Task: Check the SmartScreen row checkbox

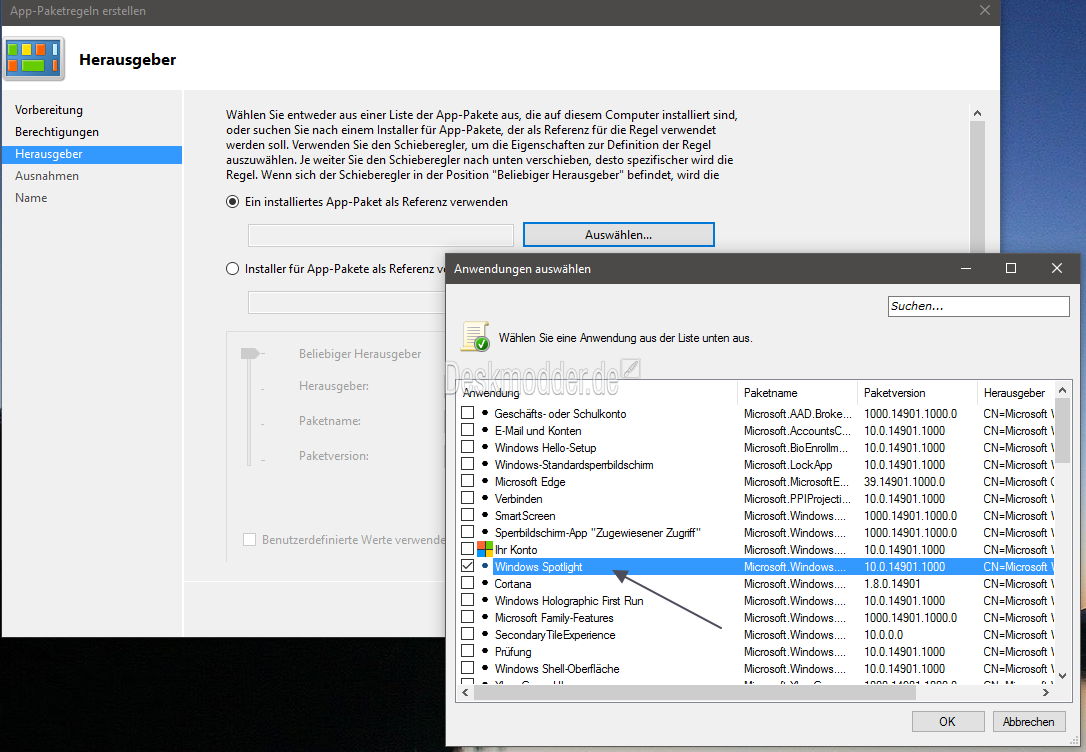Action: (x=468, y=515)
